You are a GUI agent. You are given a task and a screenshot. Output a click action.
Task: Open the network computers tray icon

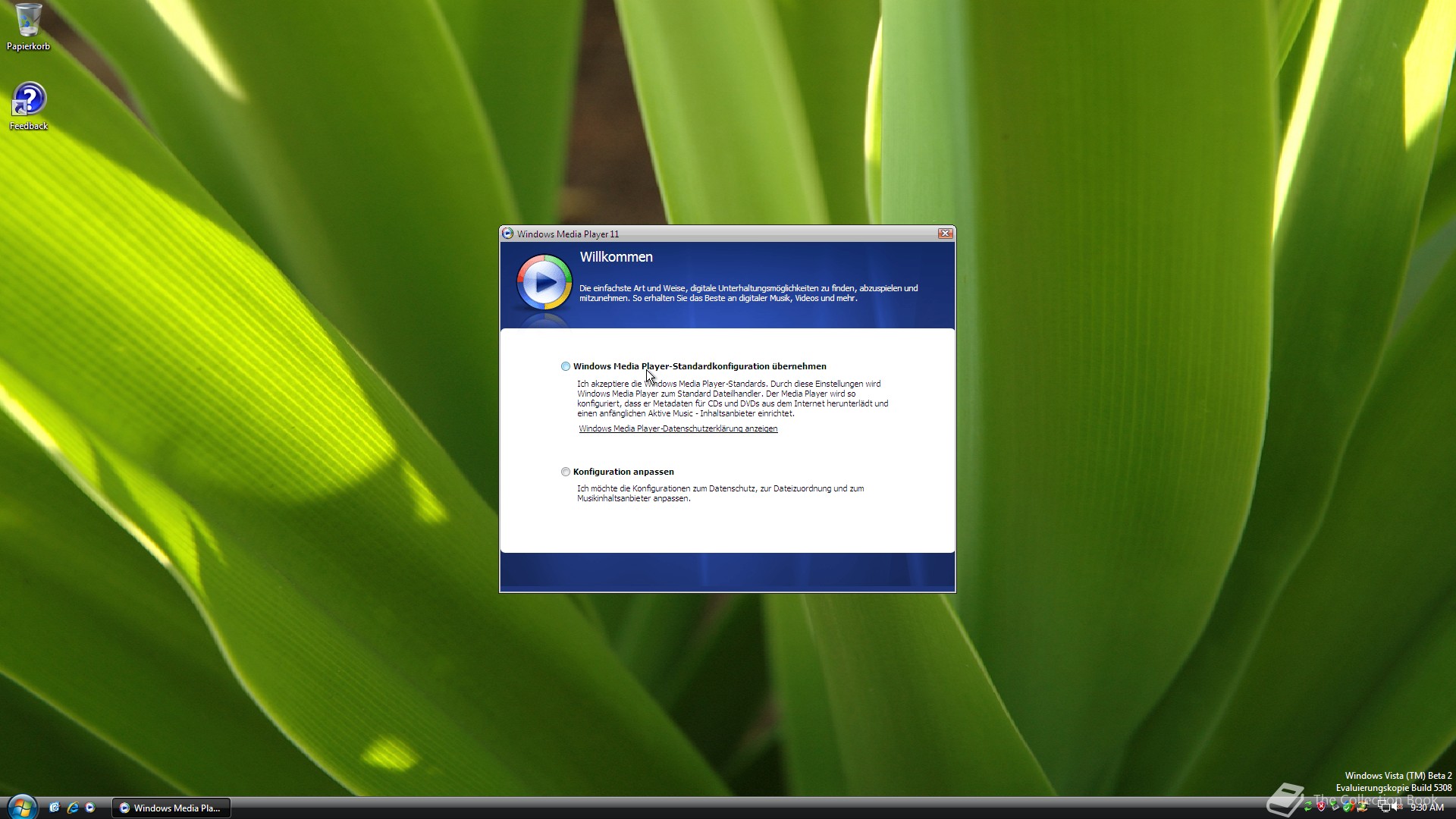point(1384,806)
